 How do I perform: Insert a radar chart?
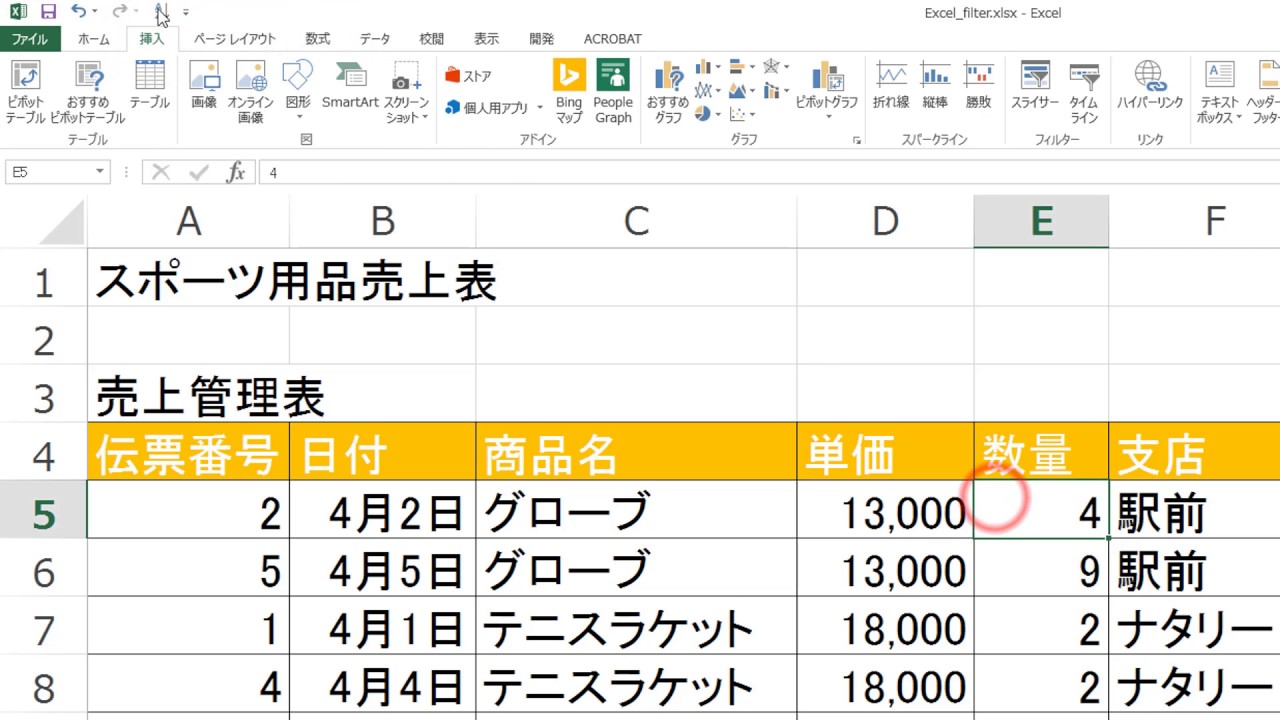click(x=776, y=67)
